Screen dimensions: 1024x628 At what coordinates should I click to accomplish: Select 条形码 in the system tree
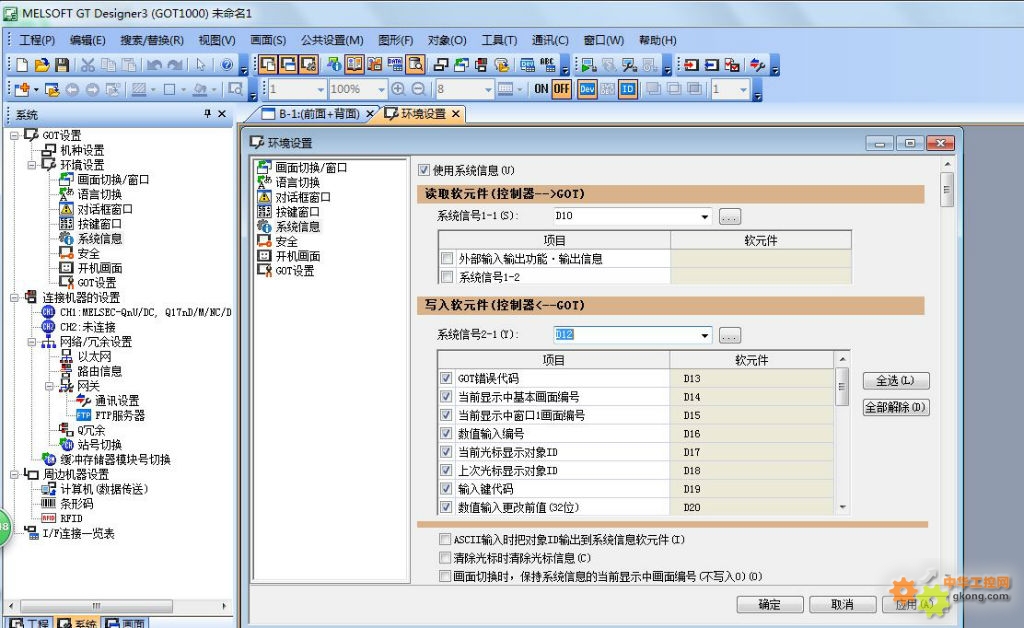pos(76,504)
